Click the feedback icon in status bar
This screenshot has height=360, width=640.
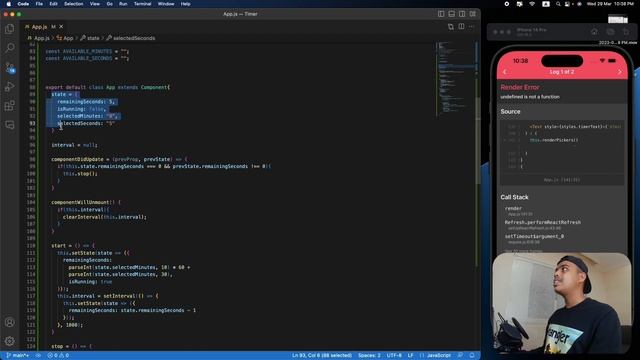point(460,356)
